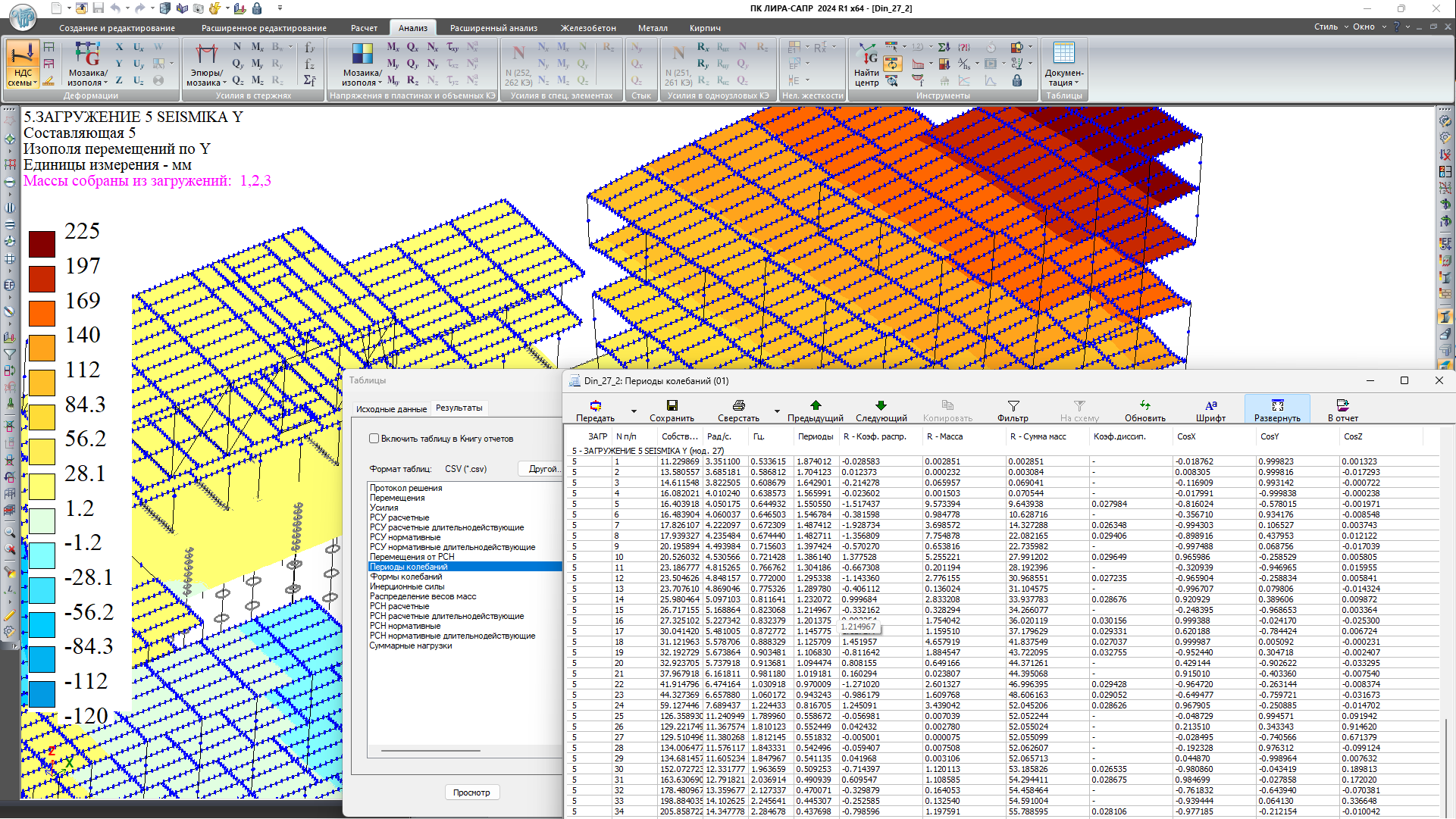The image size is (1456, 819).
Task: Switch to Железобетон ribbon tab
Action: (588, 28)
